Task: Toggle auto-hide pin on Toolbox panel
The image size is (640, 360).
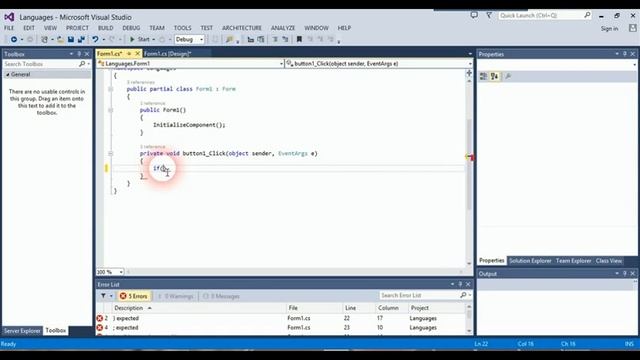Action: pos(79,54)
